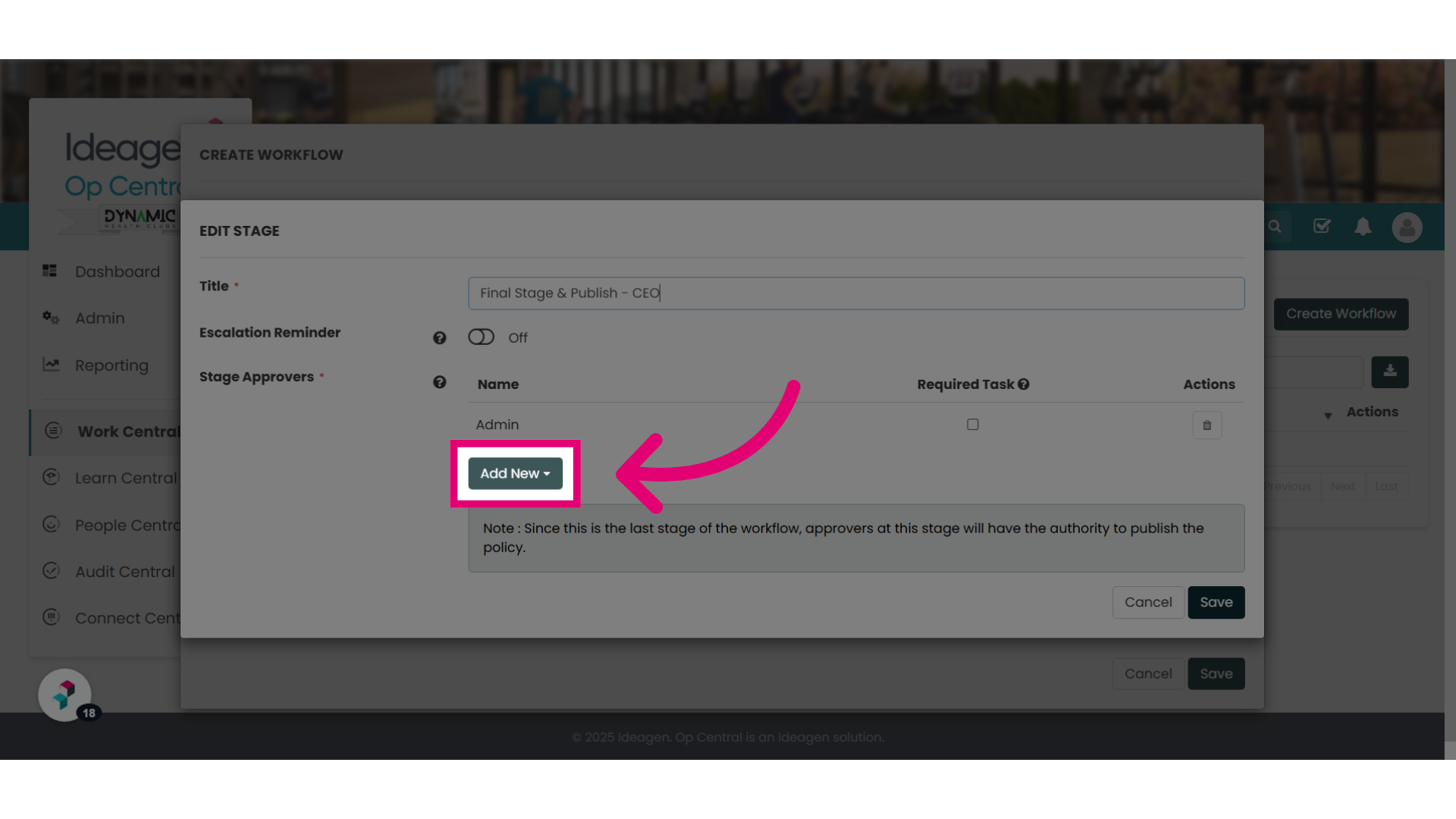Screen dimensions: 1456x819
Task: Open the help widget with badge 18
Action: pyautogui.click(x=65, y=695)
